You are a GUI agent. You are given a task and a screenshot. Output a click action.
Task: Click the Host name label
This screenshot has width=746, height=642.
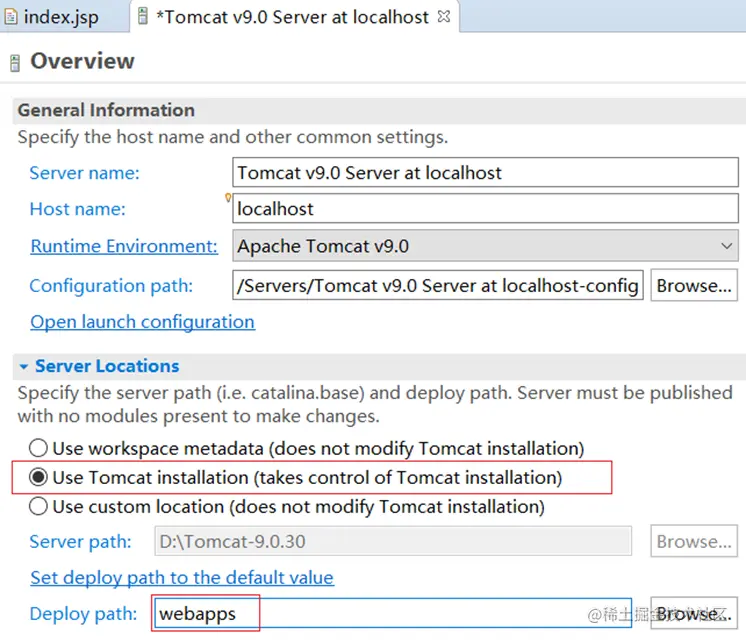(x=77, y=209)
